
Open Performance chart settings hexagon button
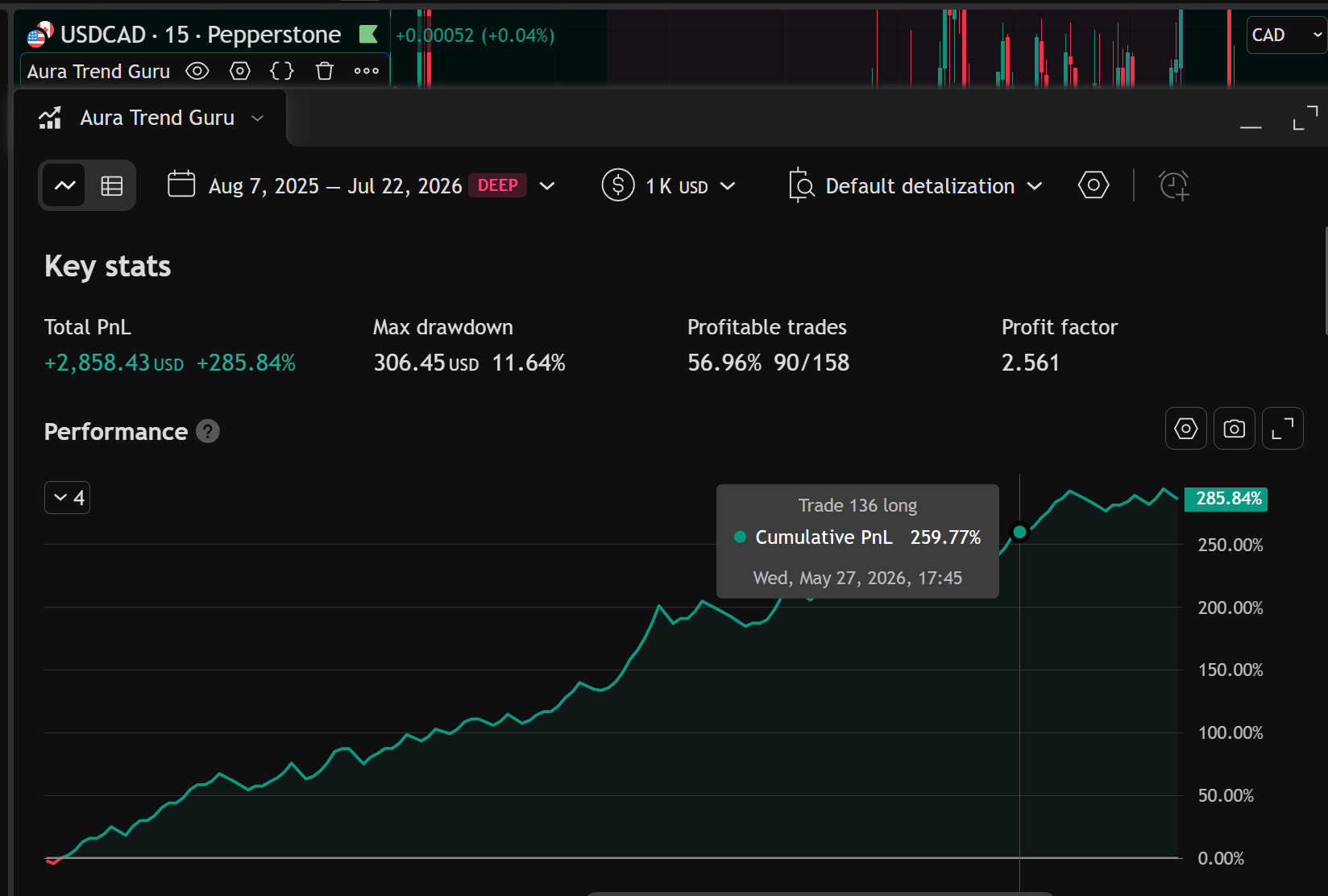point(1186,429)
